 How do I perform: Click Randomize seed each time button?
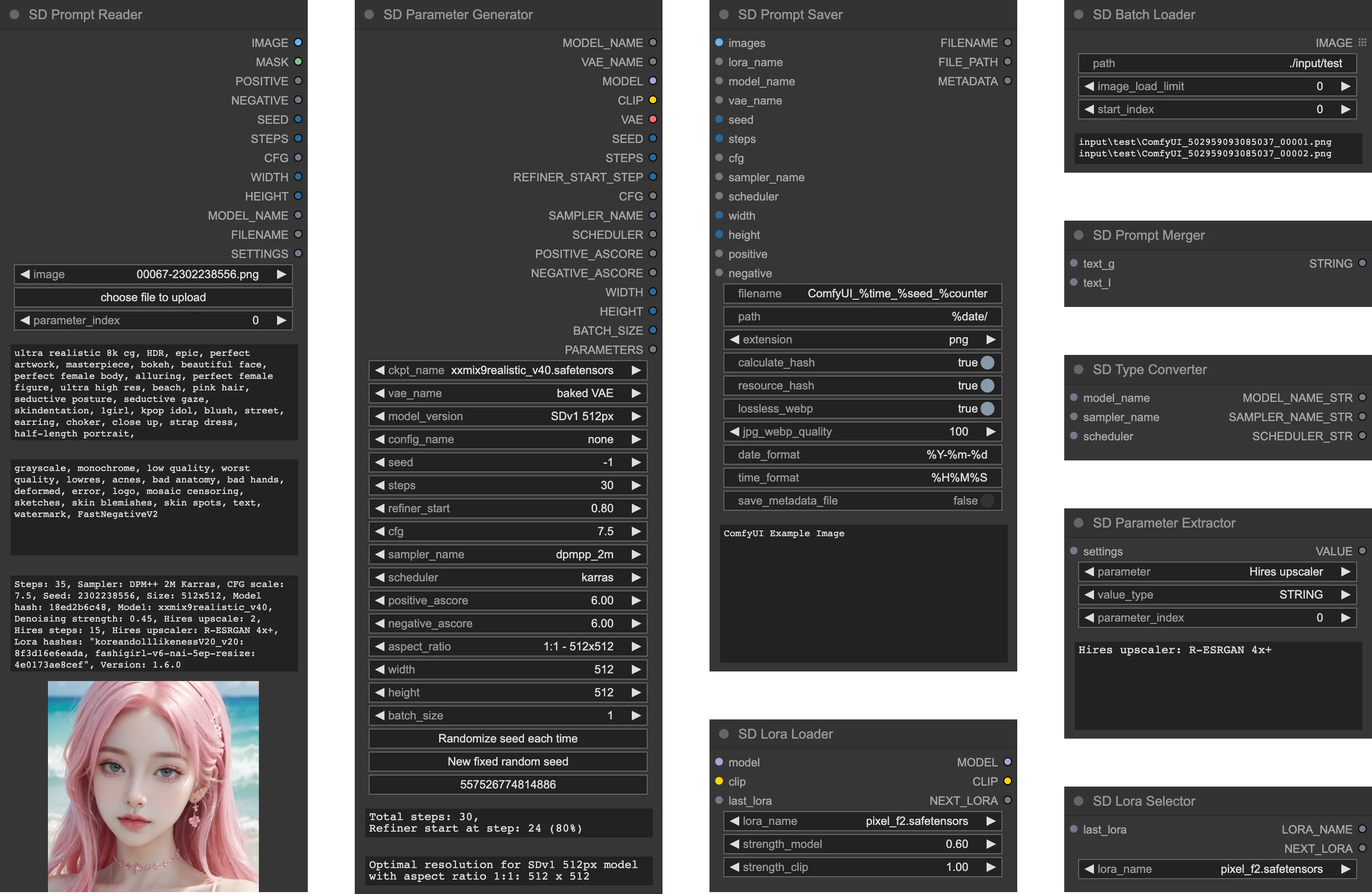point(508,739)
